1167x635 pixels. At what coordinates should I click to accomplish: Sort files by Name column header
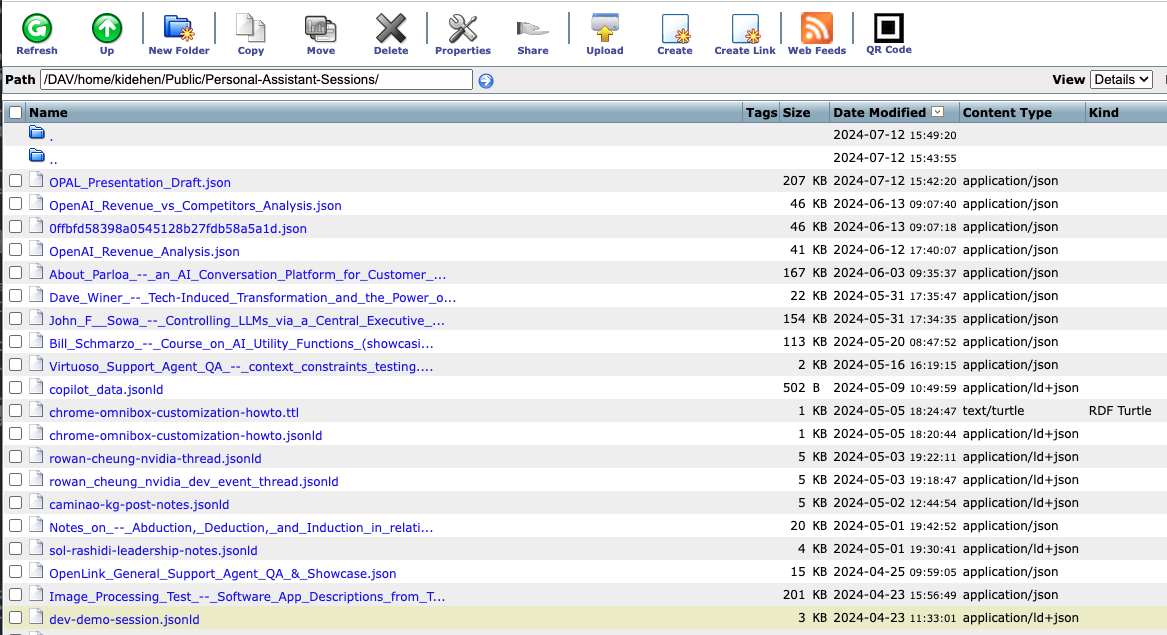[x=48, y=113]
